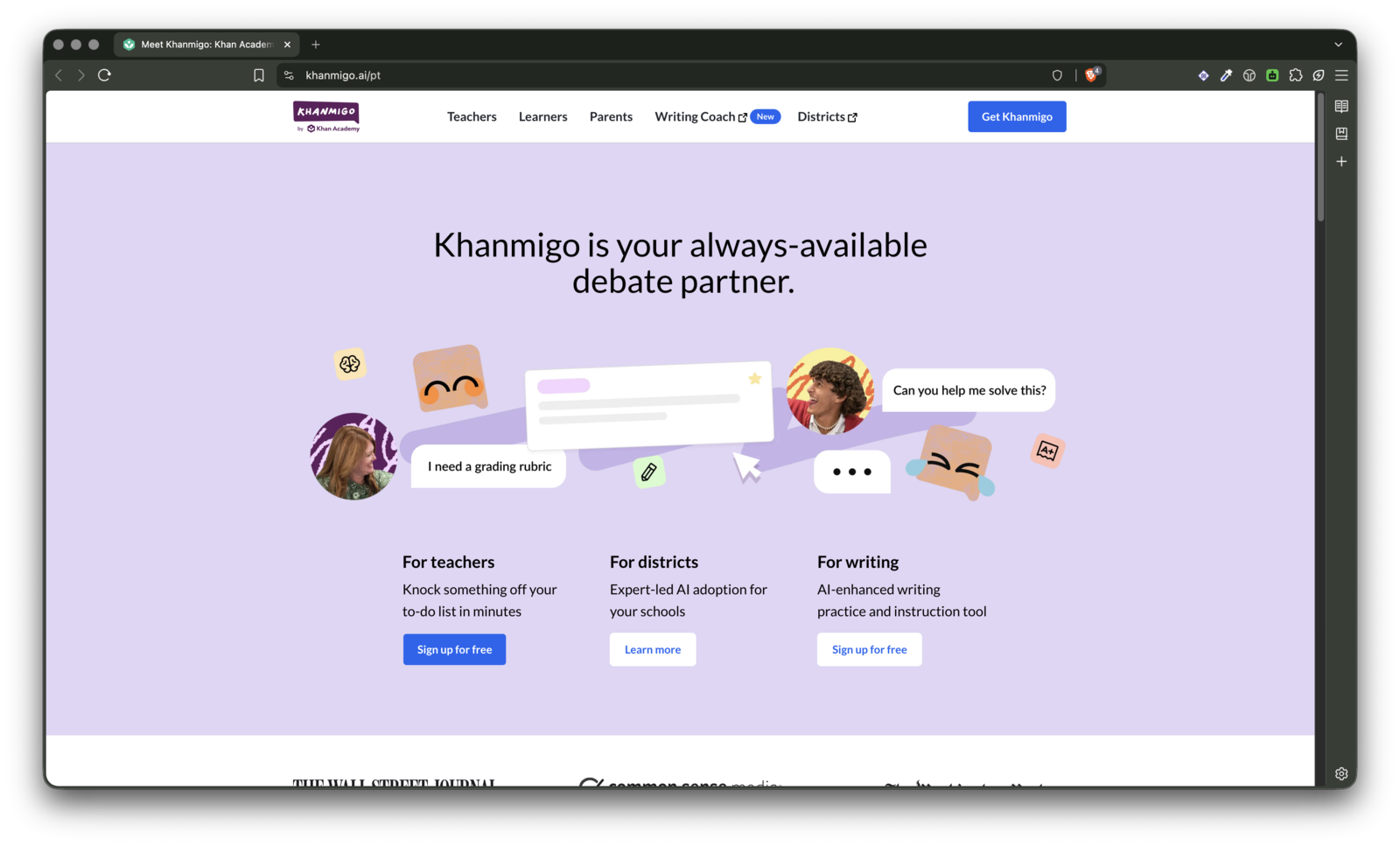This screenshot has height=846, width=1400.
Task: Open the green robot extension
Action: pos(1272,75)
